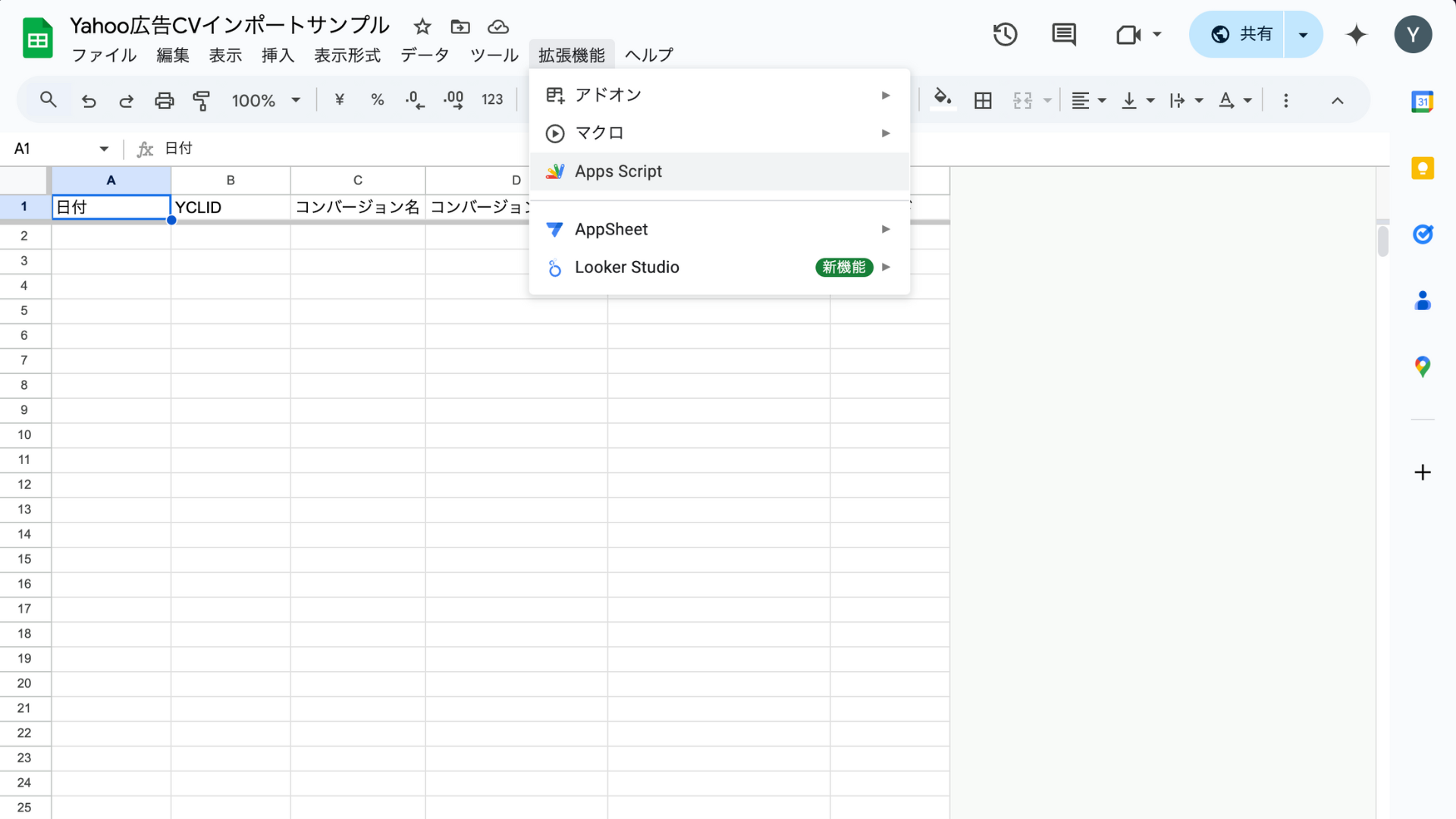The width and height of the screenshot is (1456, 819).
Task: Open Google Maps side panel
Action: [1422, 367]
